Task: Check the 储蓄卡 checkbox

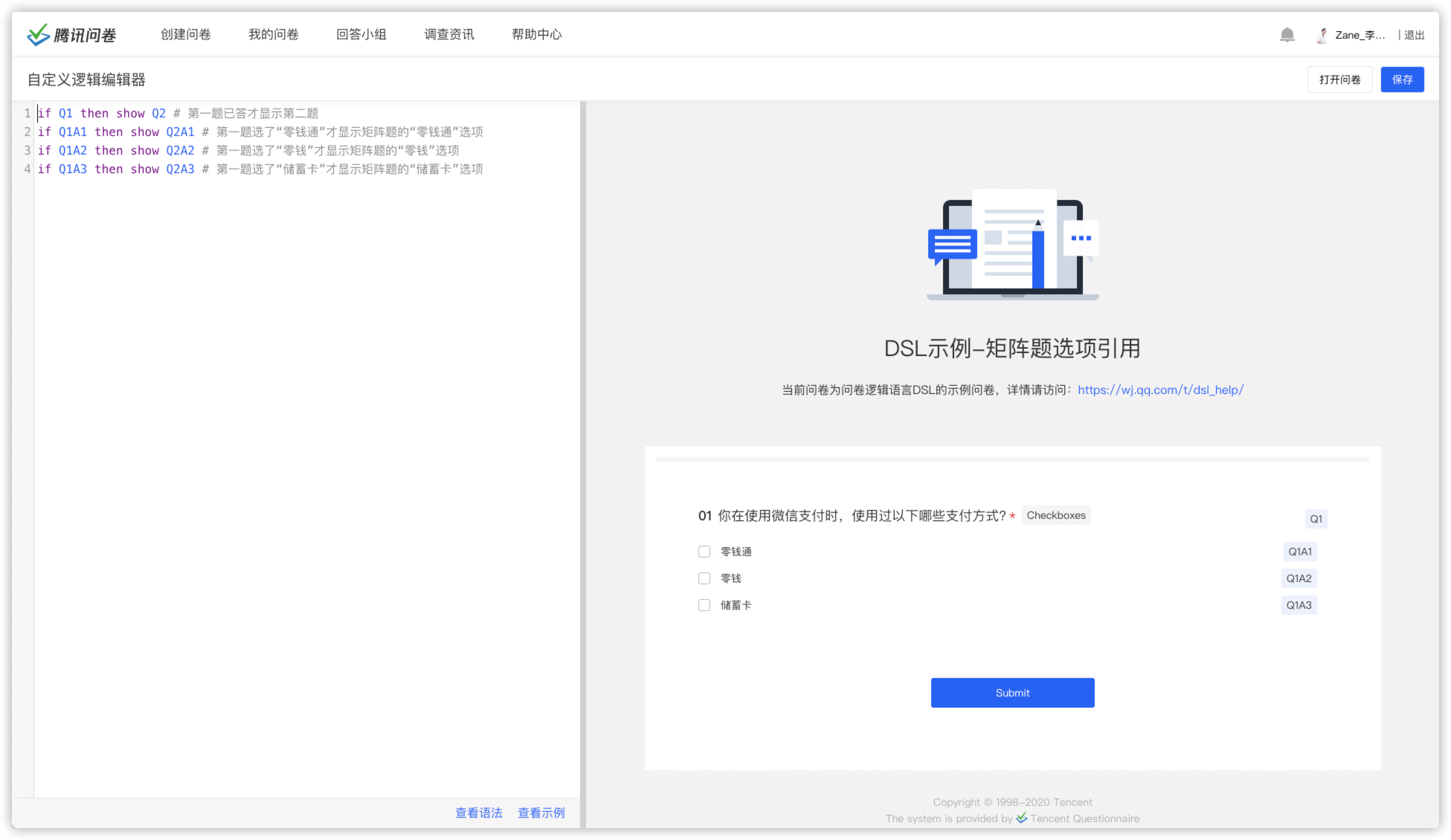Action: tap(704, 605)
